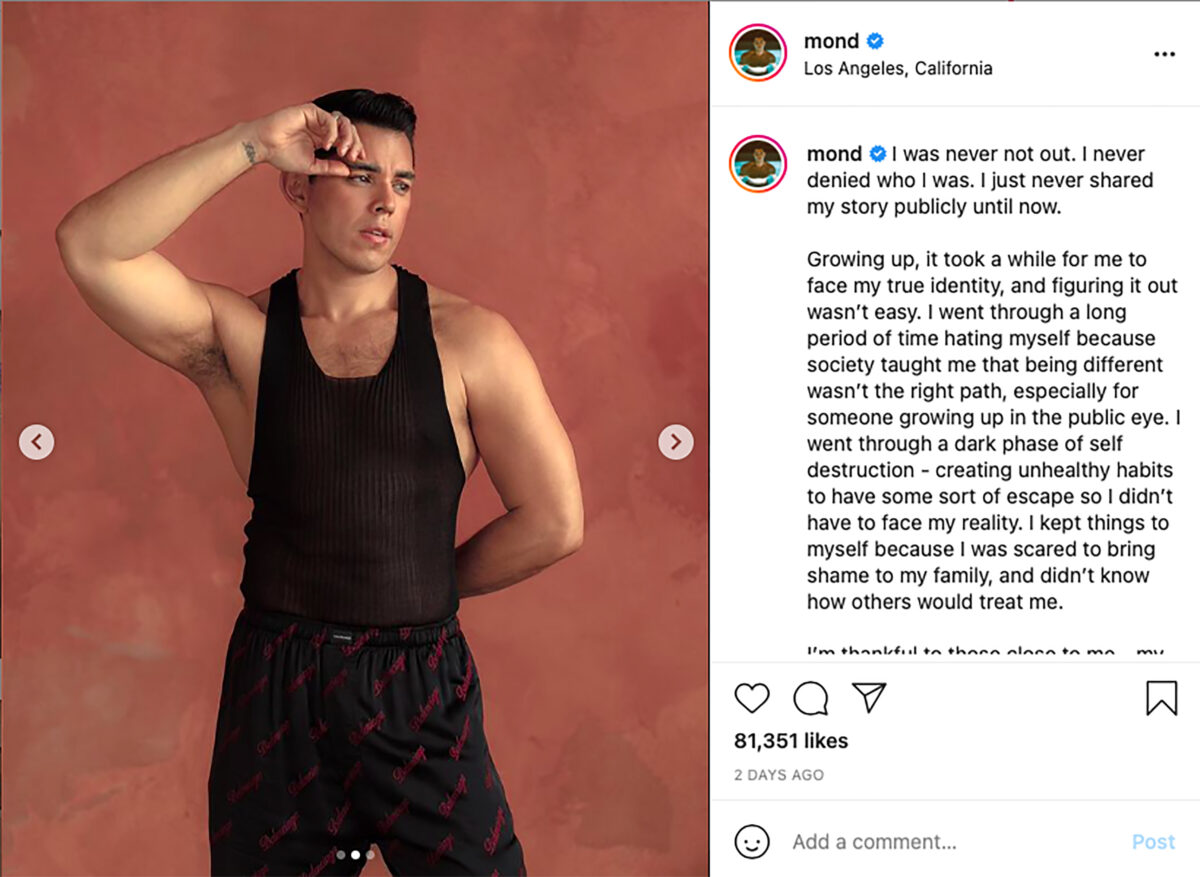Select the third carousel dot indicator
The width and height of the screenshot is (1200, 877).
click(x=370, y=855)
